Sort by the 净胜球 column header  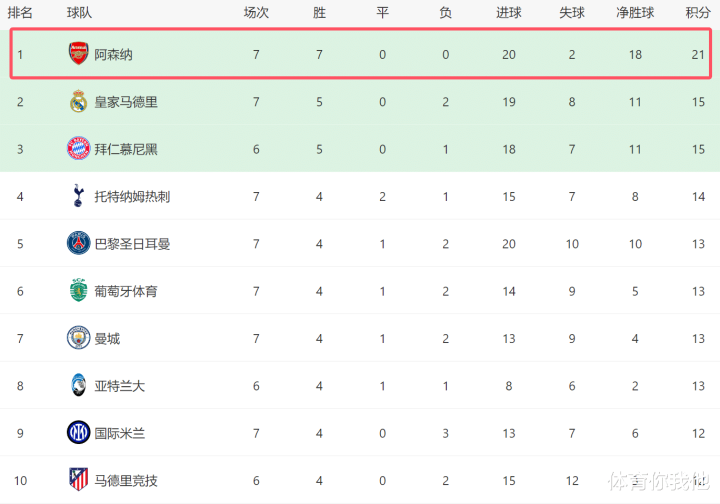click(x=635, y=13)
